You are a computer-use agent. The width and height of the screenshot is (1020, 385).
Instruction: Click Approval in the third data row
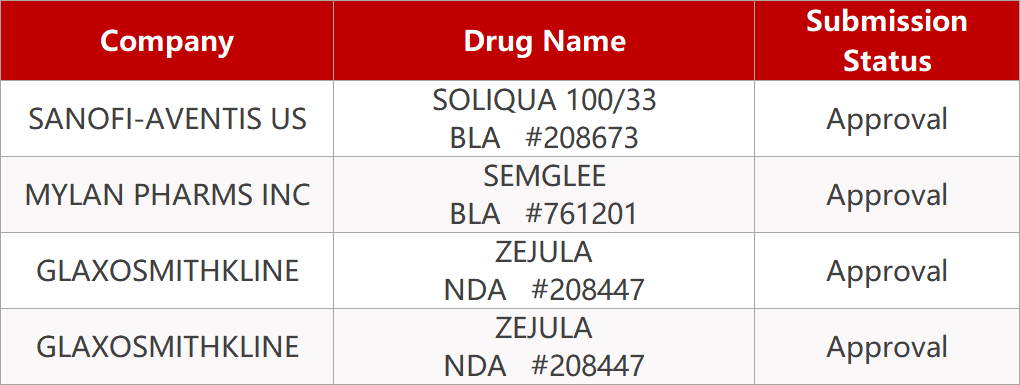coord(887,271)
